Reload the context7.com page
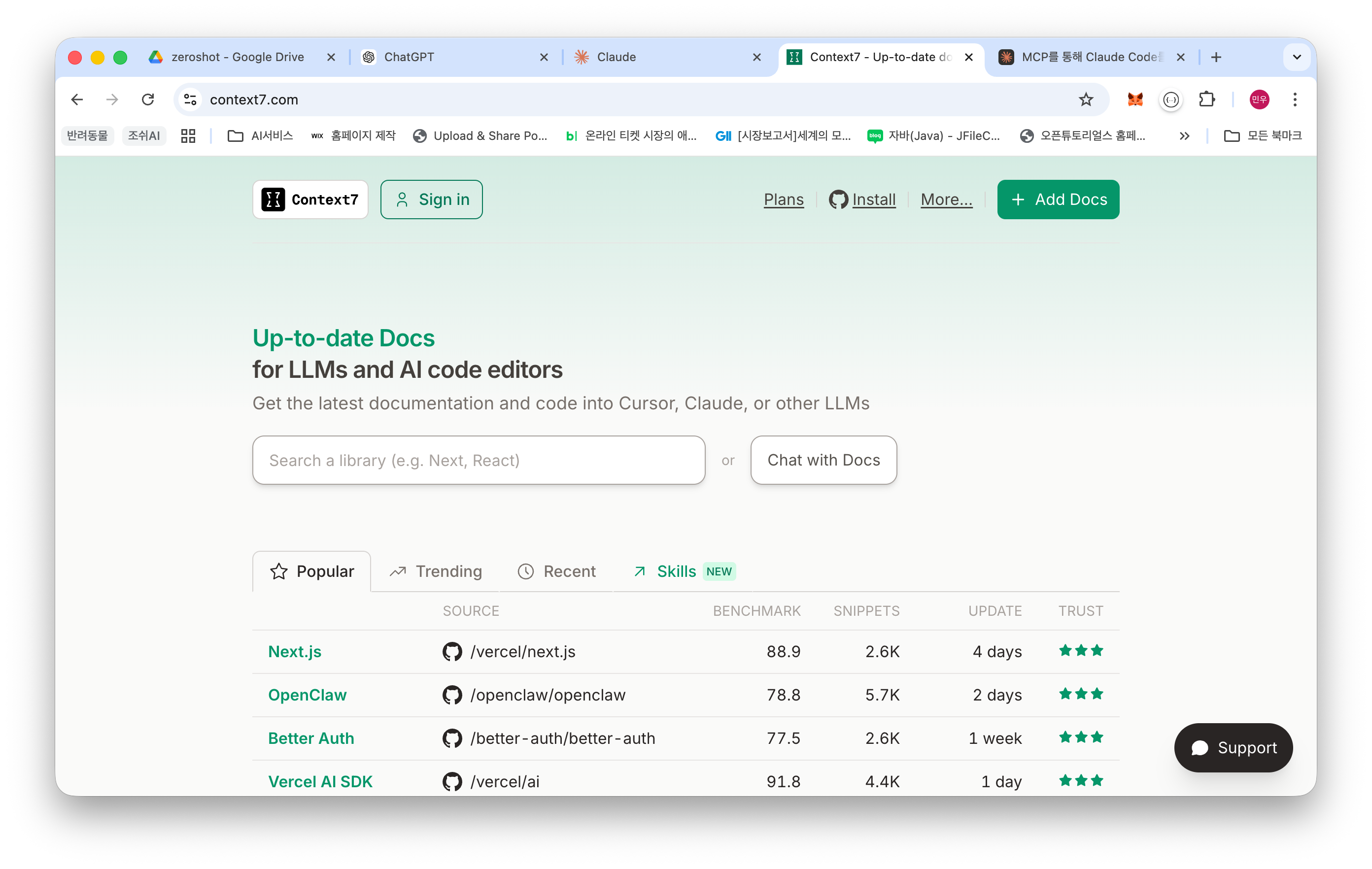 coord(148,100)
